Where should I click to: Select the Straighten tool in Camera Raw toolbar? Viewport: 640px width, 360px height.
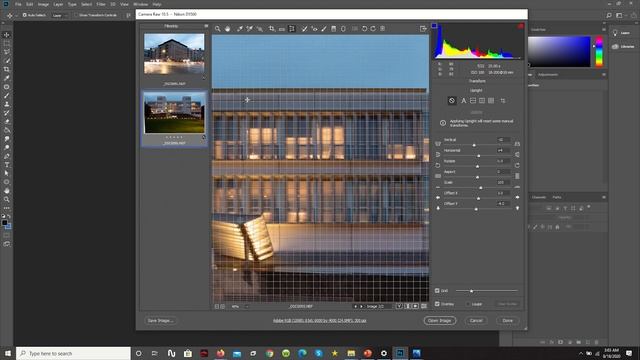click(x=282, y=29)
